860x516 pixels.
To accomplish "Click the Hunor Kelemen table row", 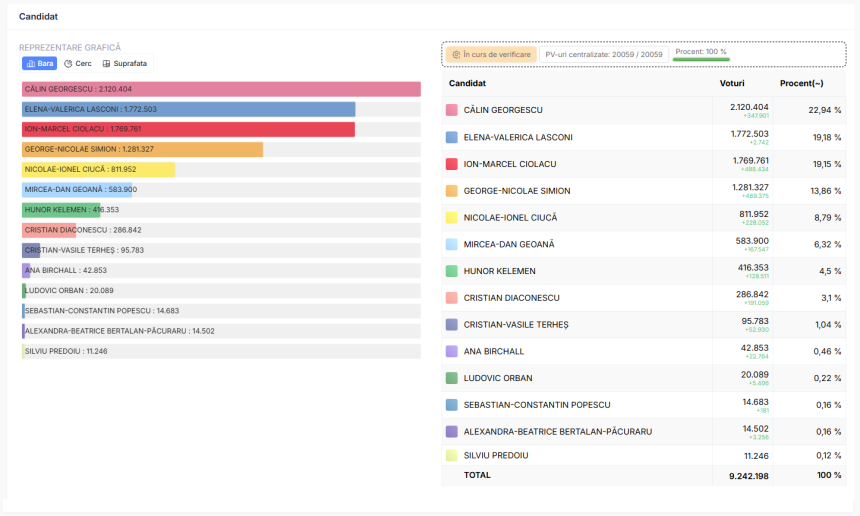I will pyautogui.click(x=644, y=271).
